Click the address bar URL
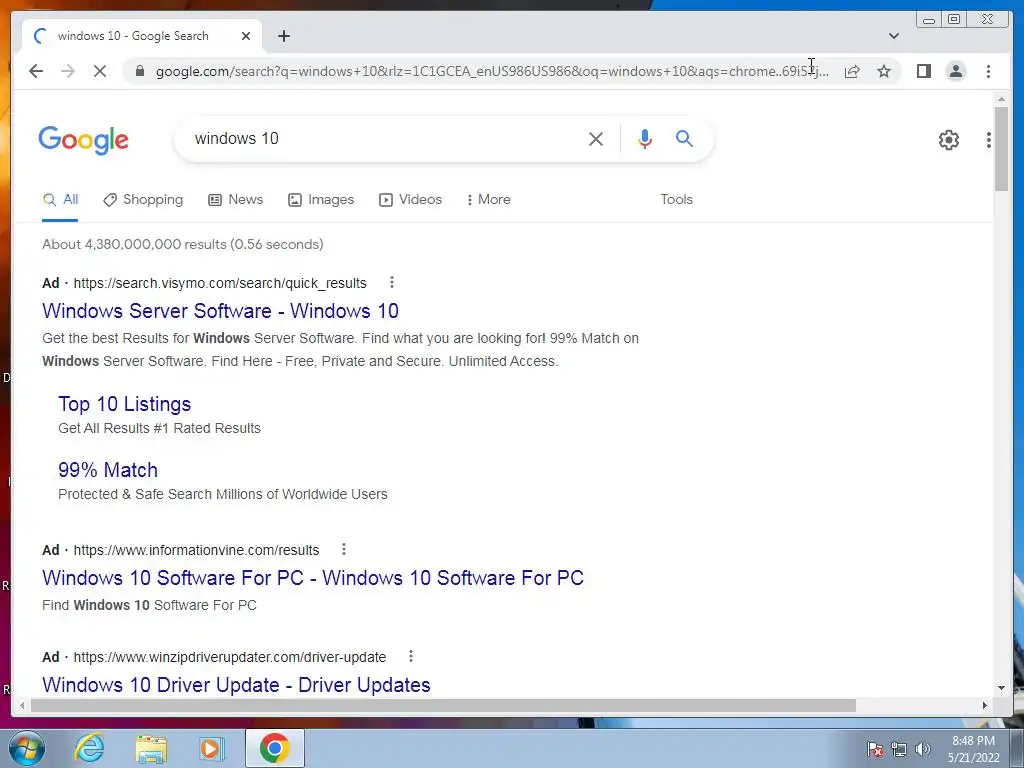The image size is (1024, 768). pyautogui.click(x=492, y=71)
